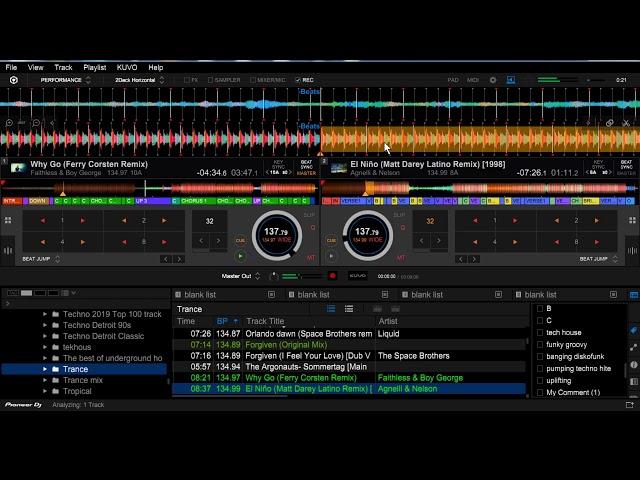The width and height of the screenshot is (640, 480).
Task: Click deck 1 full-track overview waveform
Action: pos(159,188)
